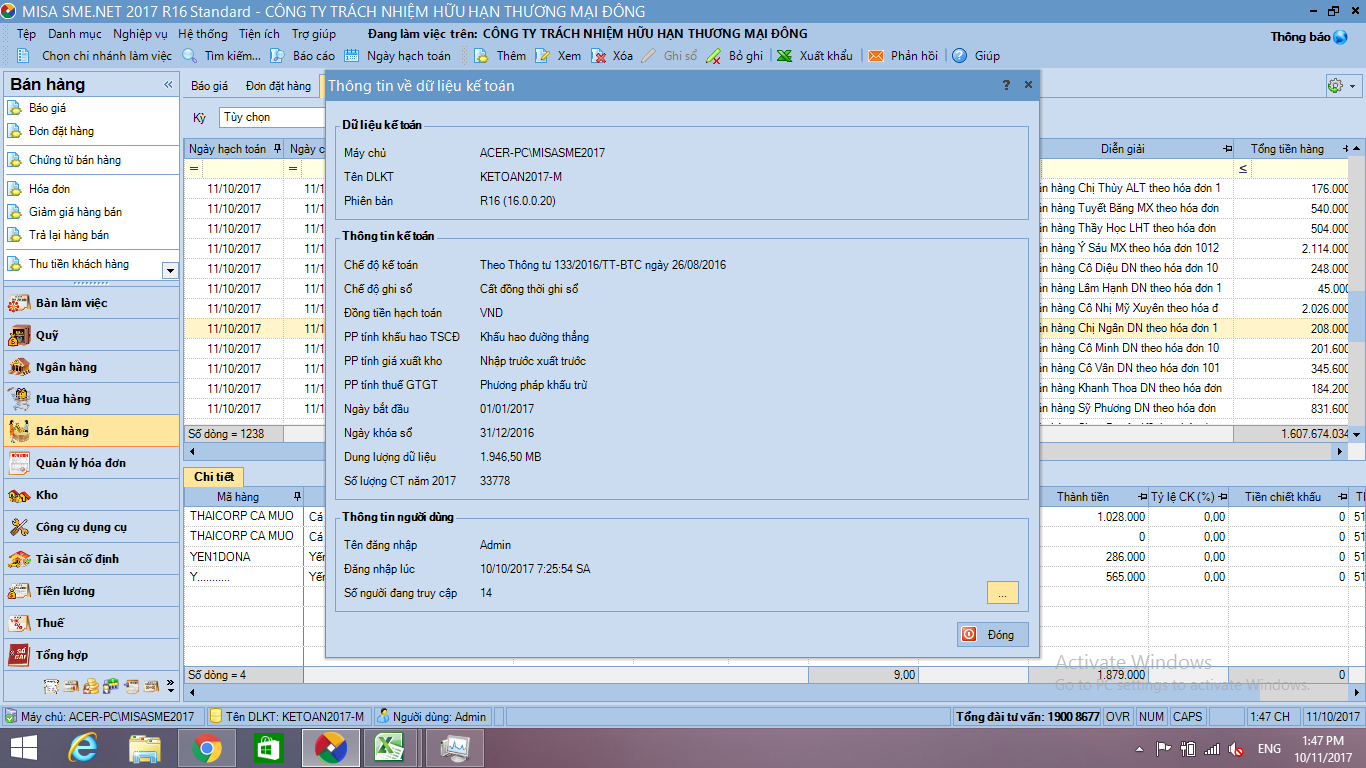This screenshot has height=768, width=1366.
Task: Pin the Mã hàng column
Action: click(296, 497)
